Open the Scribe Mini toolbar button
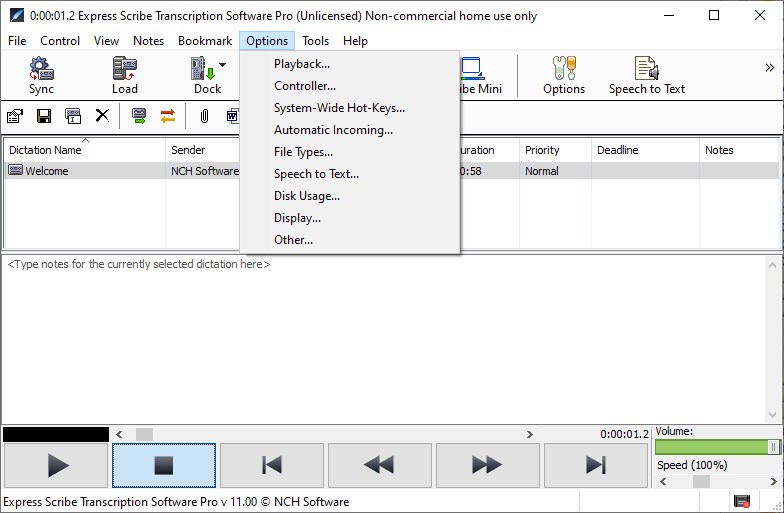This screenshot has height=513, width=784. [480, 76]
